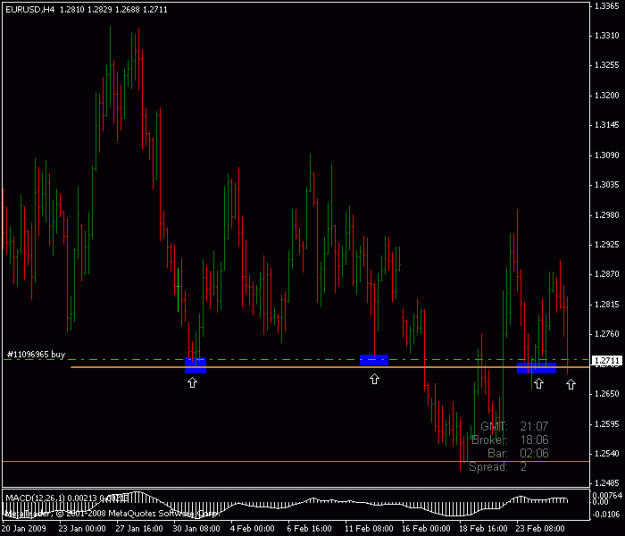
Task: Select the #11096965 buy order label
Action: pyautogui.click(x=36, y=354)
